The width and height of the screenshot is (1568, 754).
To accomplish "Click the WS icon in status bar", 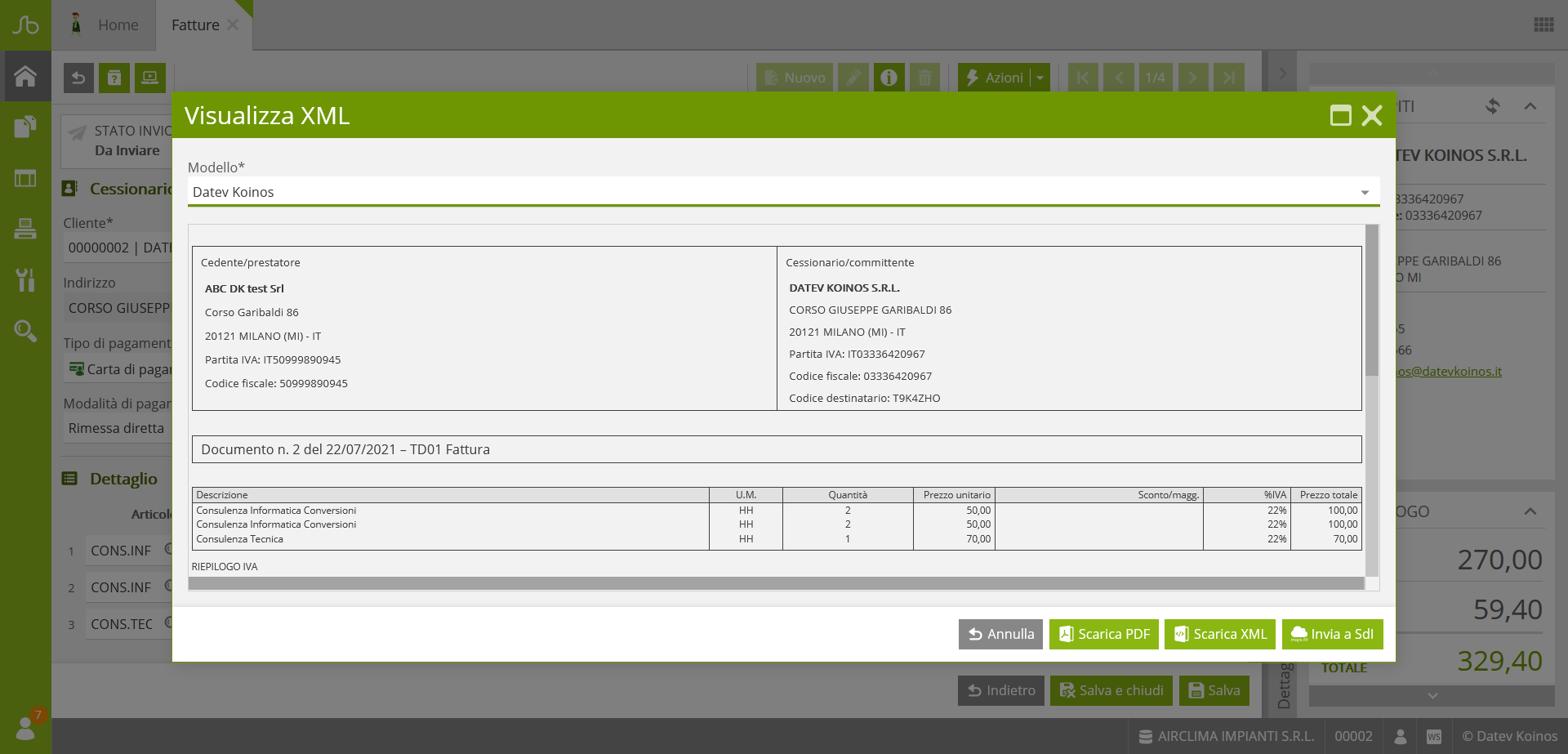I will [1434, 736].
